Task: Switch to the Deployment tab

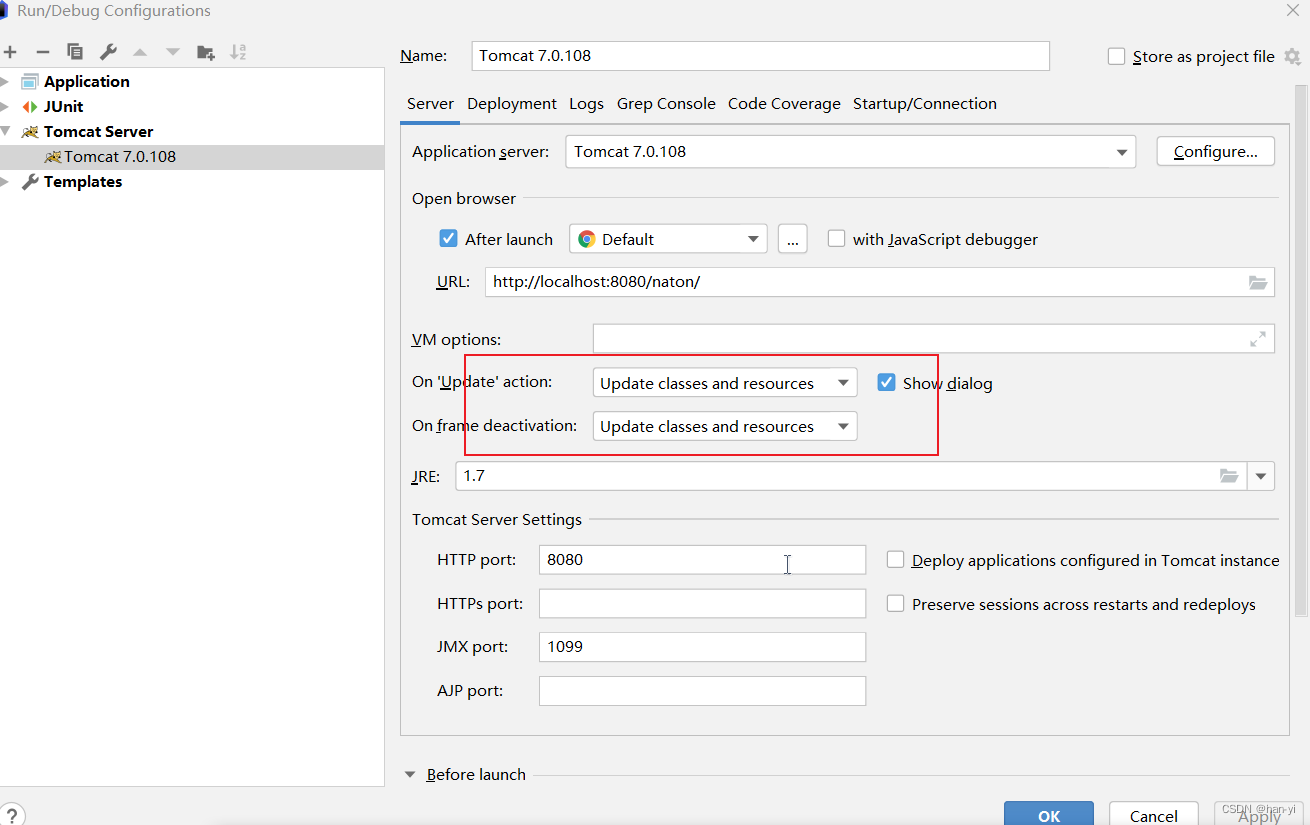Action: (x=512, y=104)
